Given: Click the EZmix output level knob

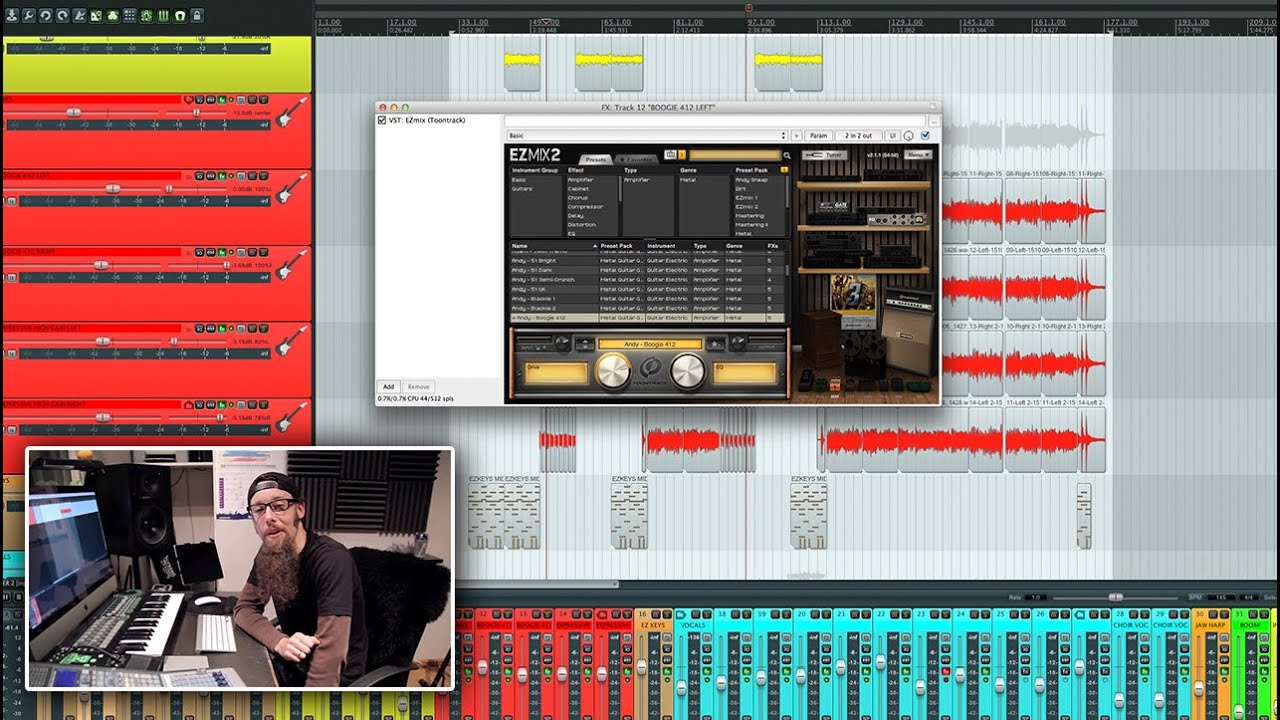Looking at the screenshot, I should click(738, 342).
